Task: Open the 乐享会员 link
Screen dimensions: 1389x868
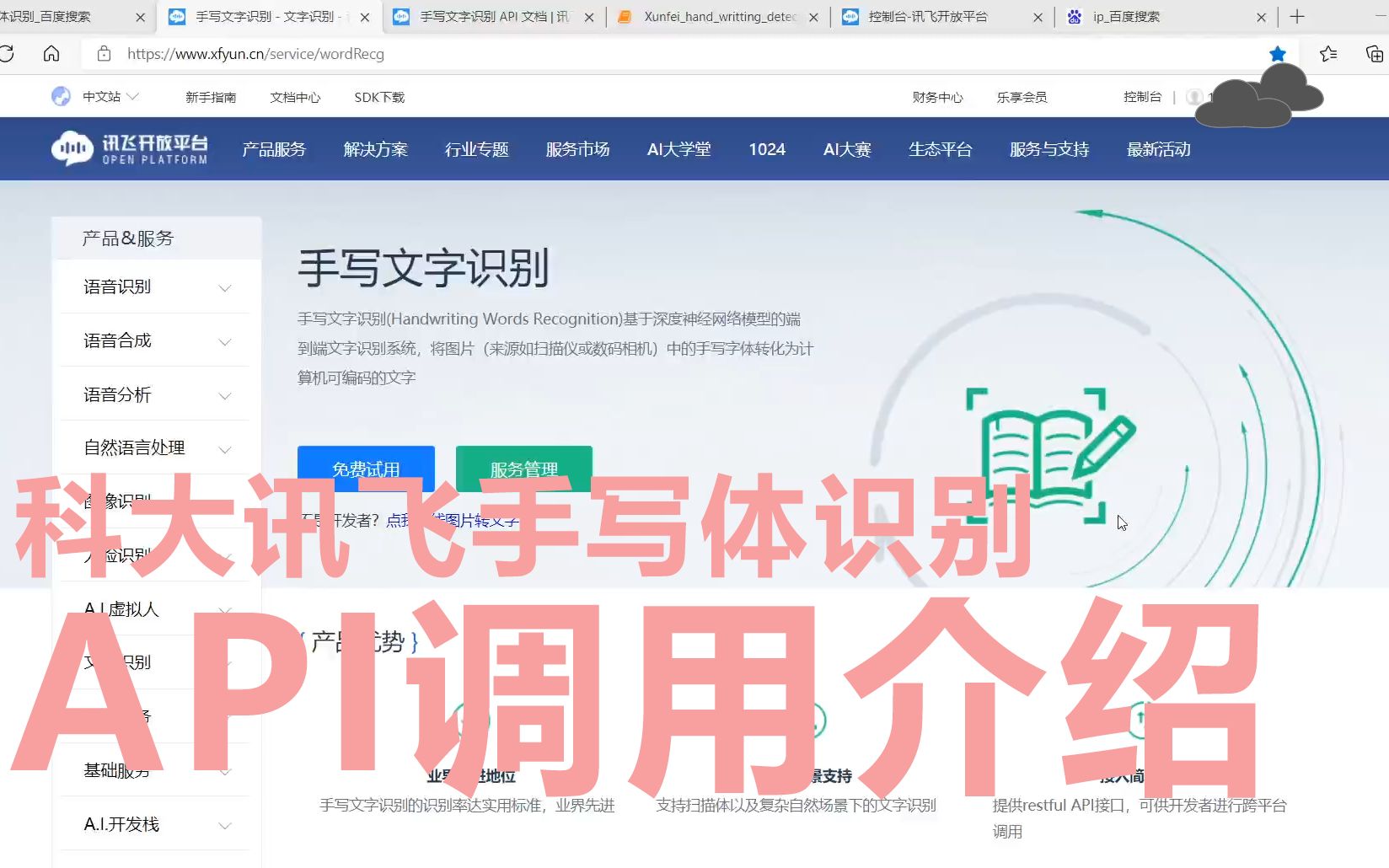Action: 1022,97
